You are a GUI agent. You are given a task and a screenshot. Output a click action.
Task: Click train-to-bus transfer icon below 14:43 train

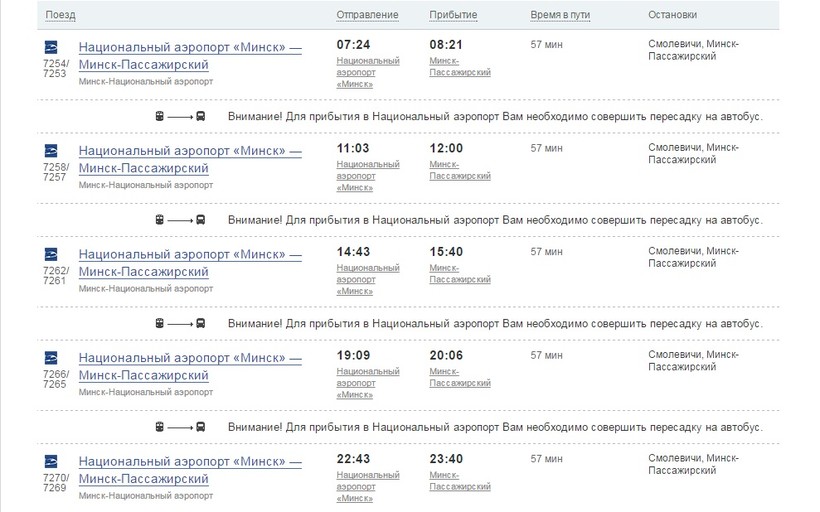click(x=180, y=324)
